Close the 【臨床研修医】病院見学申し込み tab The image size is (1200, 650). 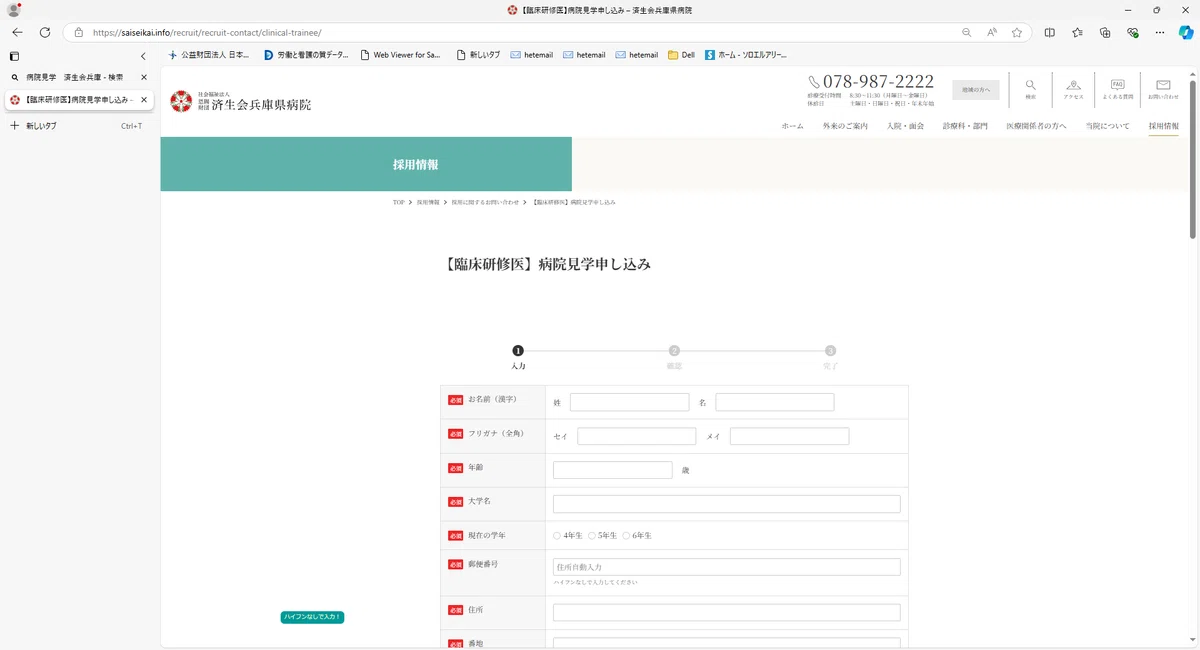click(x=143, y=100)
